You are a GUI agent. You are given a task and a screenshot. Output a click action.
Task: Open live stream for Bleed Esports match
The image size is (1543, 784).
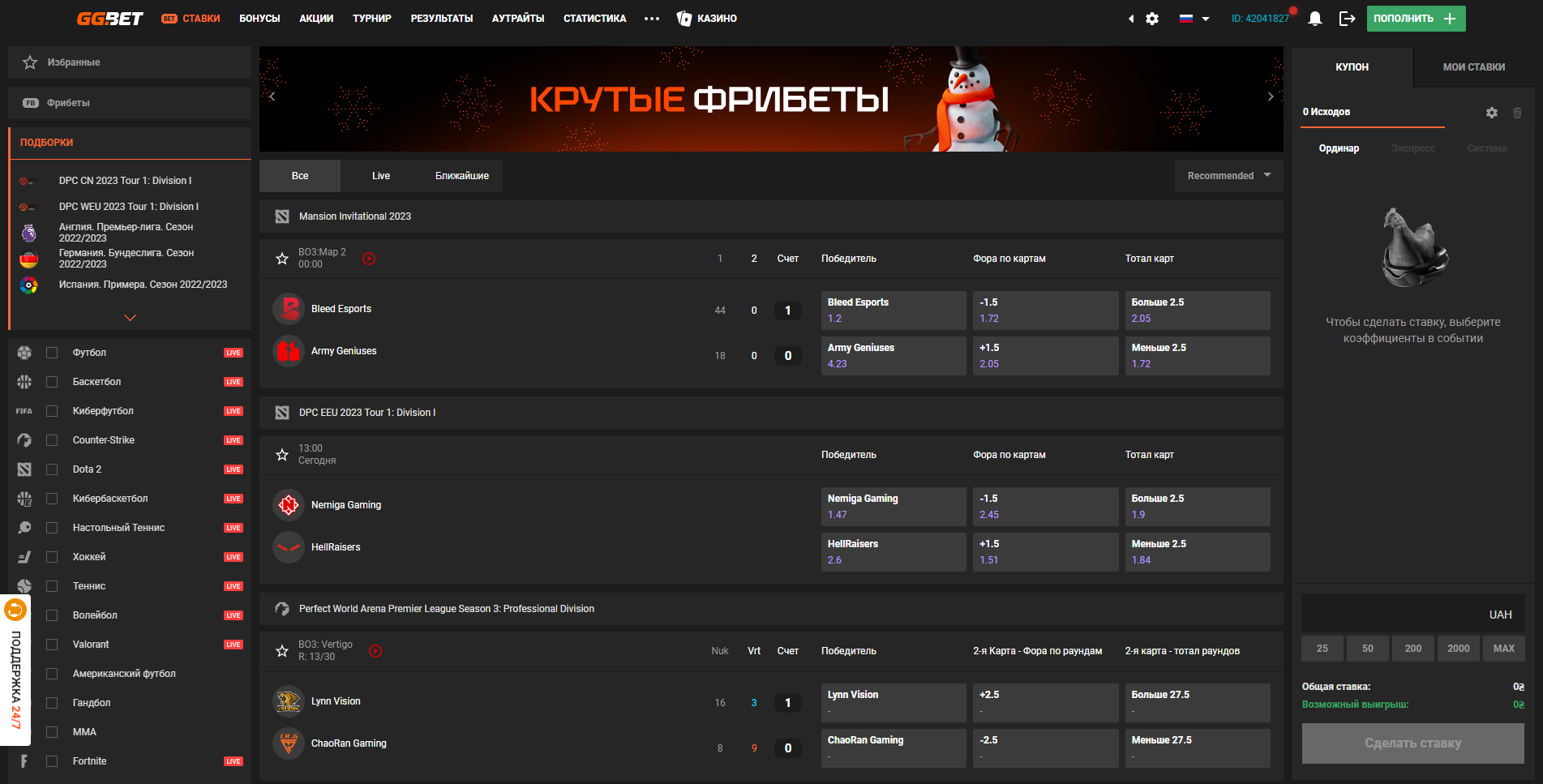pyautogui.click(x=369, y=259)
